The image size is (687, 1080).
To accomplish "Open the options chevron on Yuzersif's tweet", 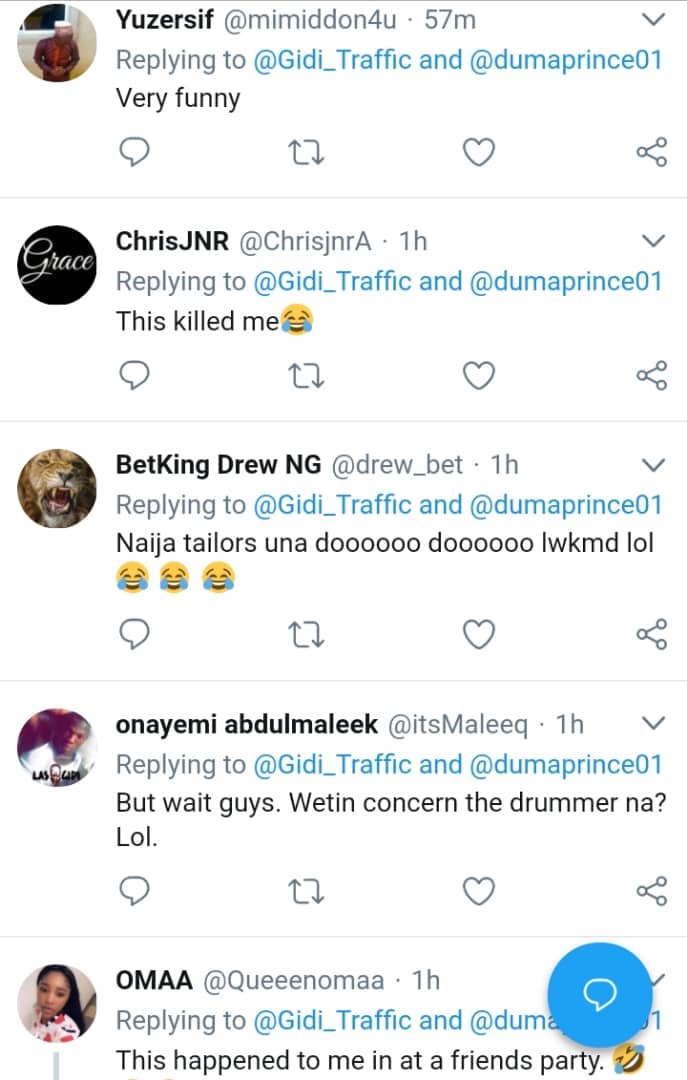I will pos(652,19).
